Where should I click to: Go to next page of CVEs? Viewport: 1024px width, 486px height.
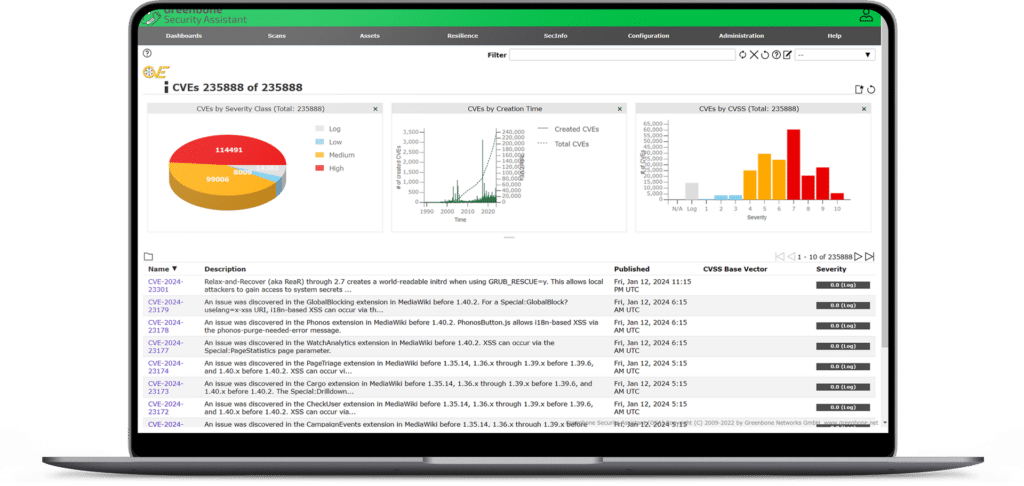859,257
